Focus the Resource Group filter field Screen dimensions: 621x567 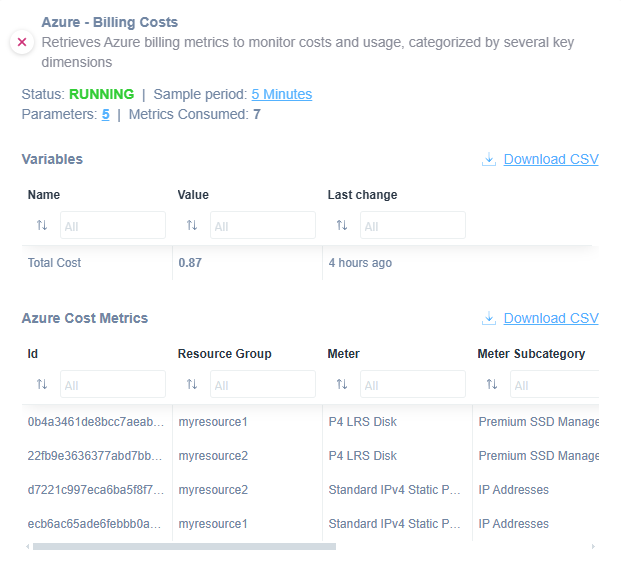coord(263,384)
